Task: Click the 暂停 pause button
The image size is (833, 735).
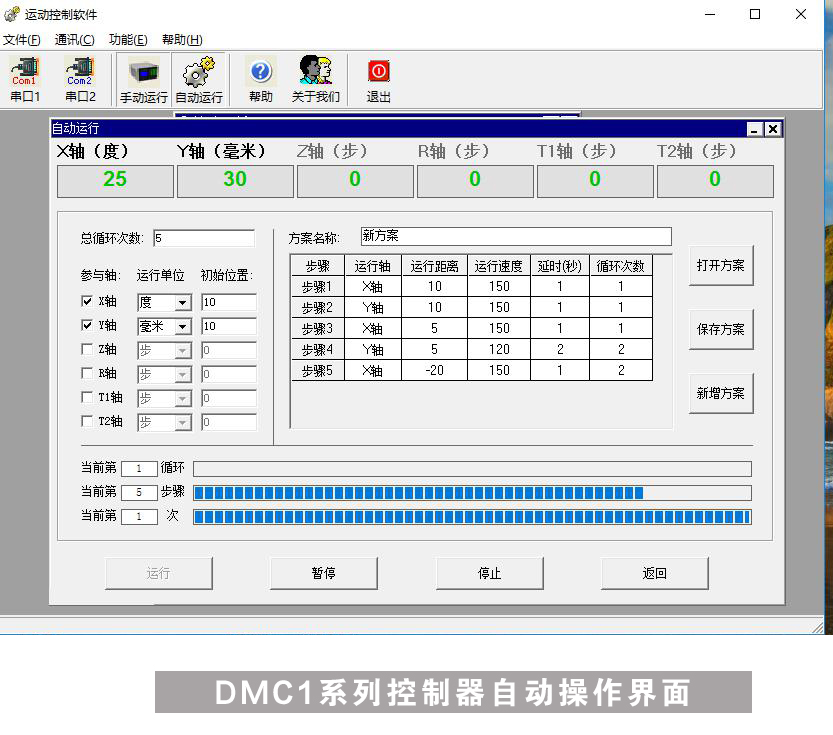Action: point(323,573)
